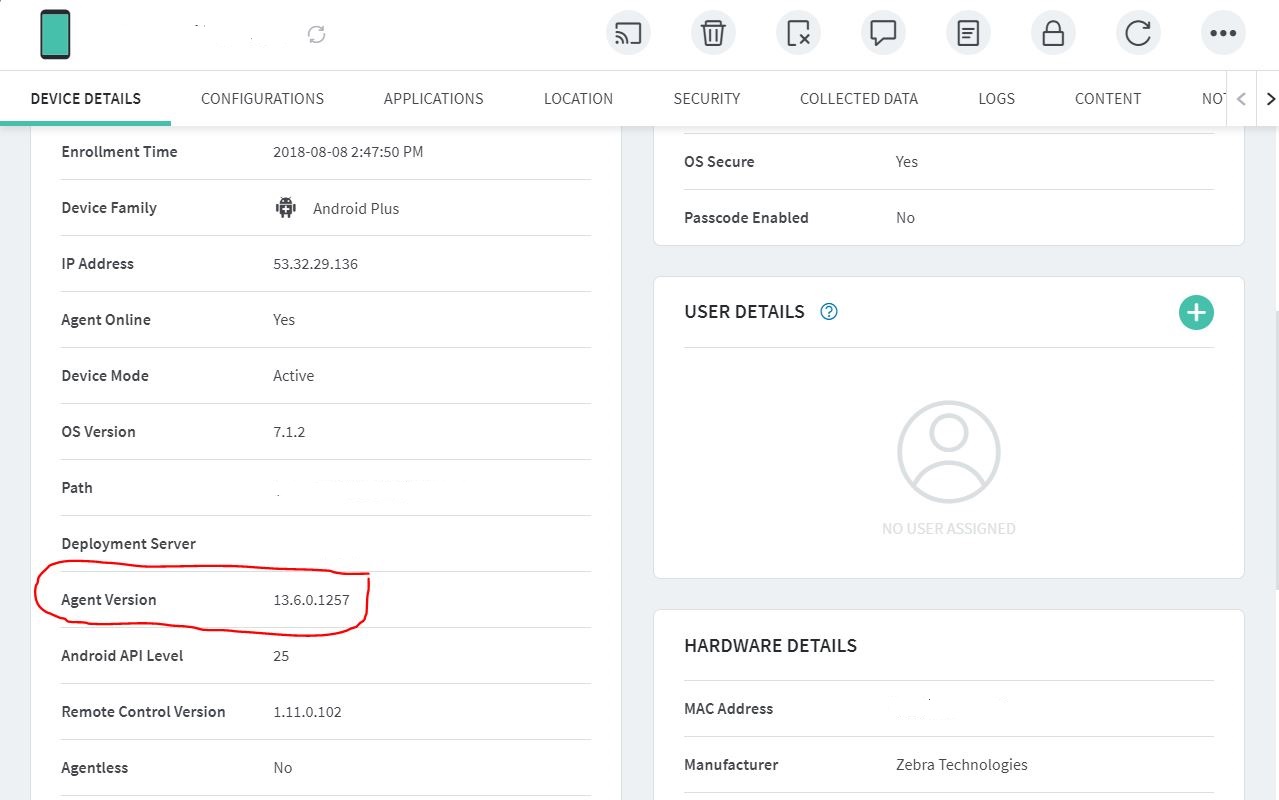Open the Applications tab
Viewport: 1279px width, 800px height.
433,99
